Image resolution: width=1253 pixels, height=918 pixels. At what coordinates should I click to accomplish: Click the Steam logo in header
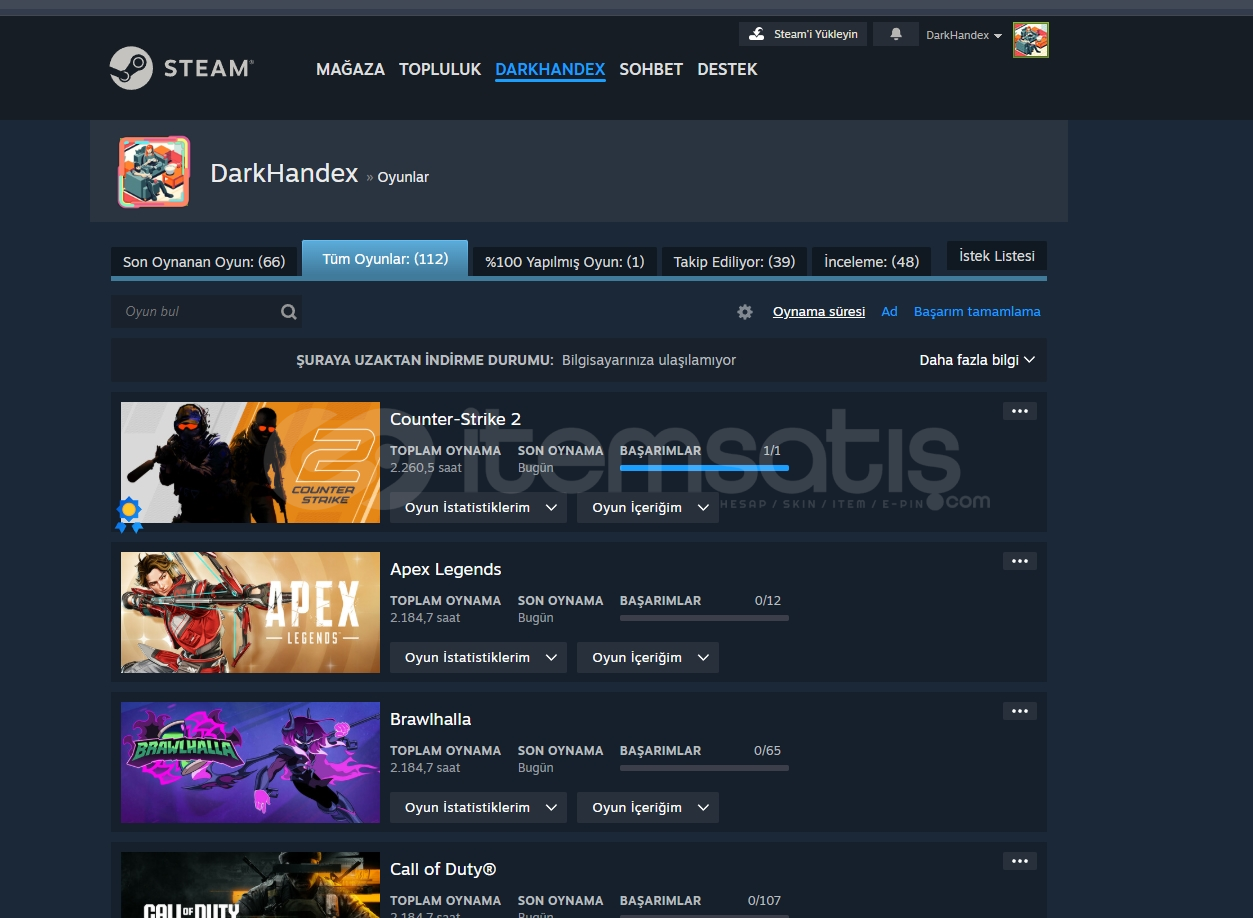pos(182,68)
